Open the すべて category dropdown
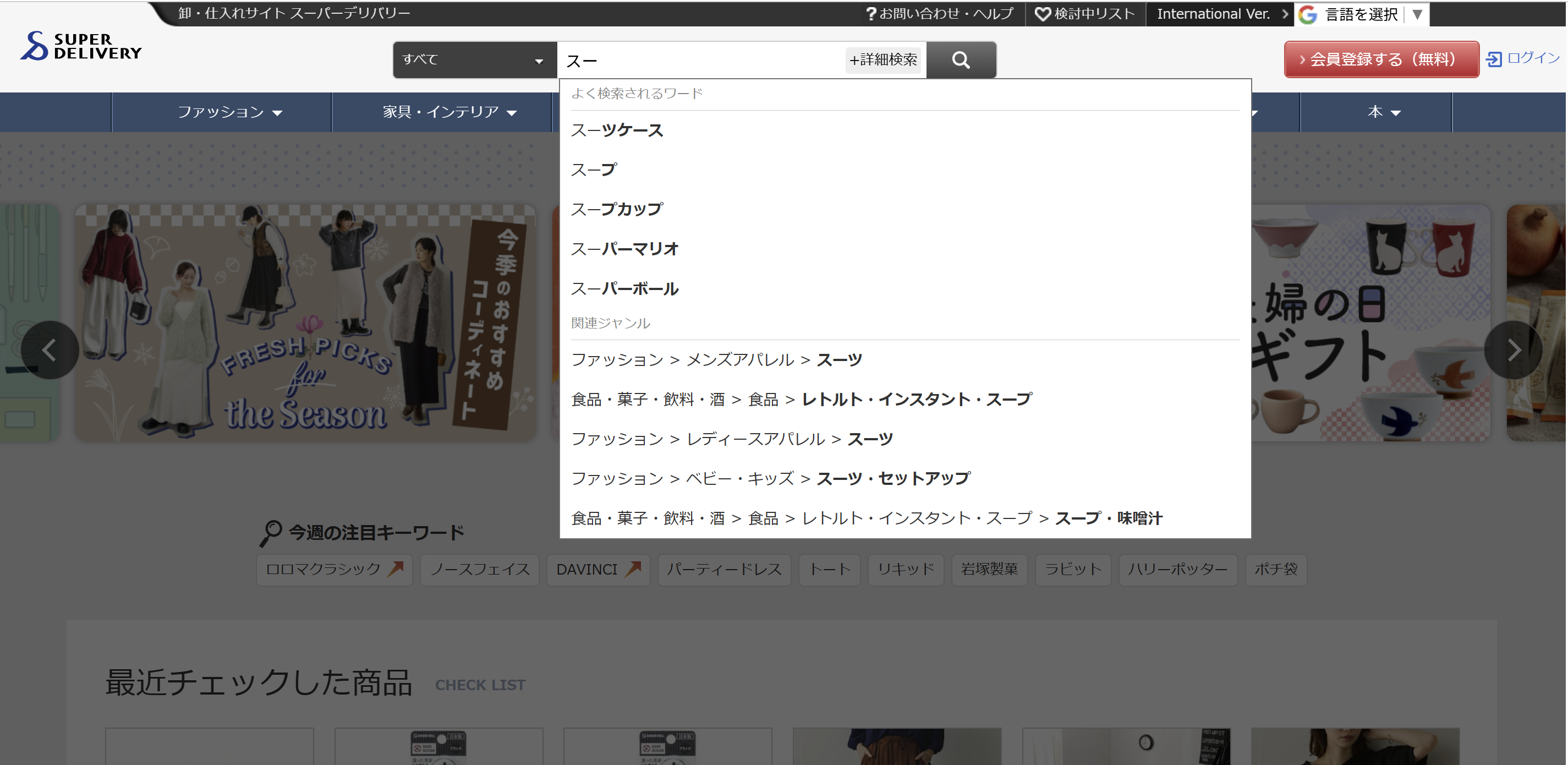The height and width of the screenshot is (765, 1568). 474,59
